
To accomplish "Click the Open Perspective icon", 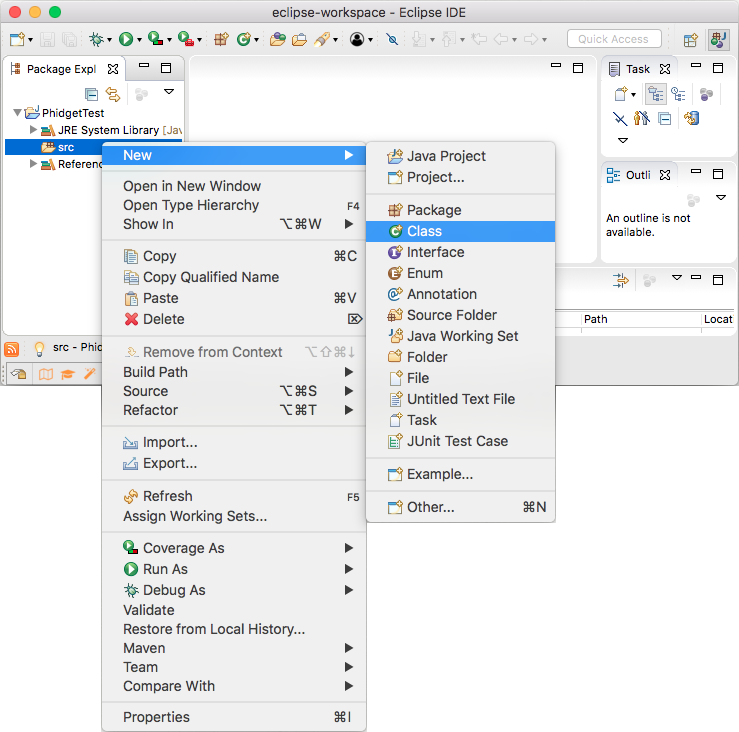I will [690, 39].
